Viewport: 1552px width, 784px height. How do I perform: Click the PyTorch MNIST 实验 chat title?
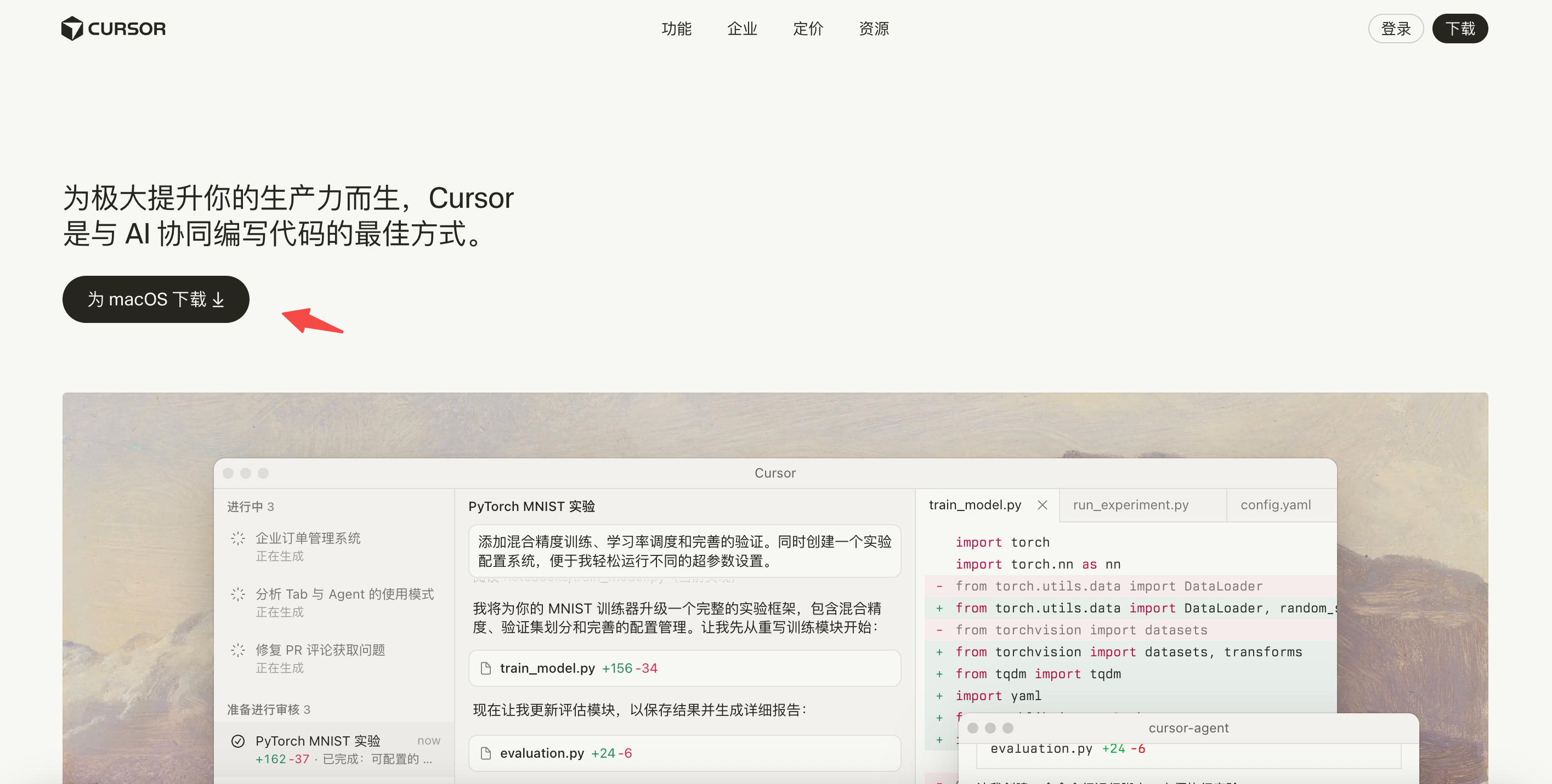click(531, 507)
